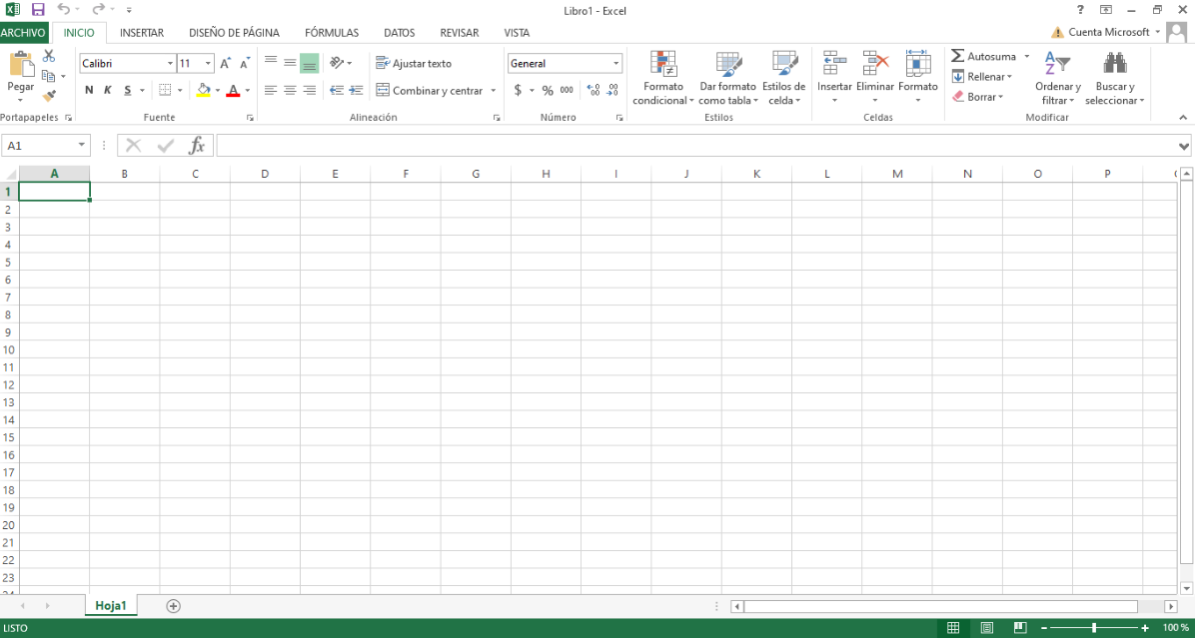Switch to the FÓRMULAS tab
The image size is (1195, 639).
point(331,33)
